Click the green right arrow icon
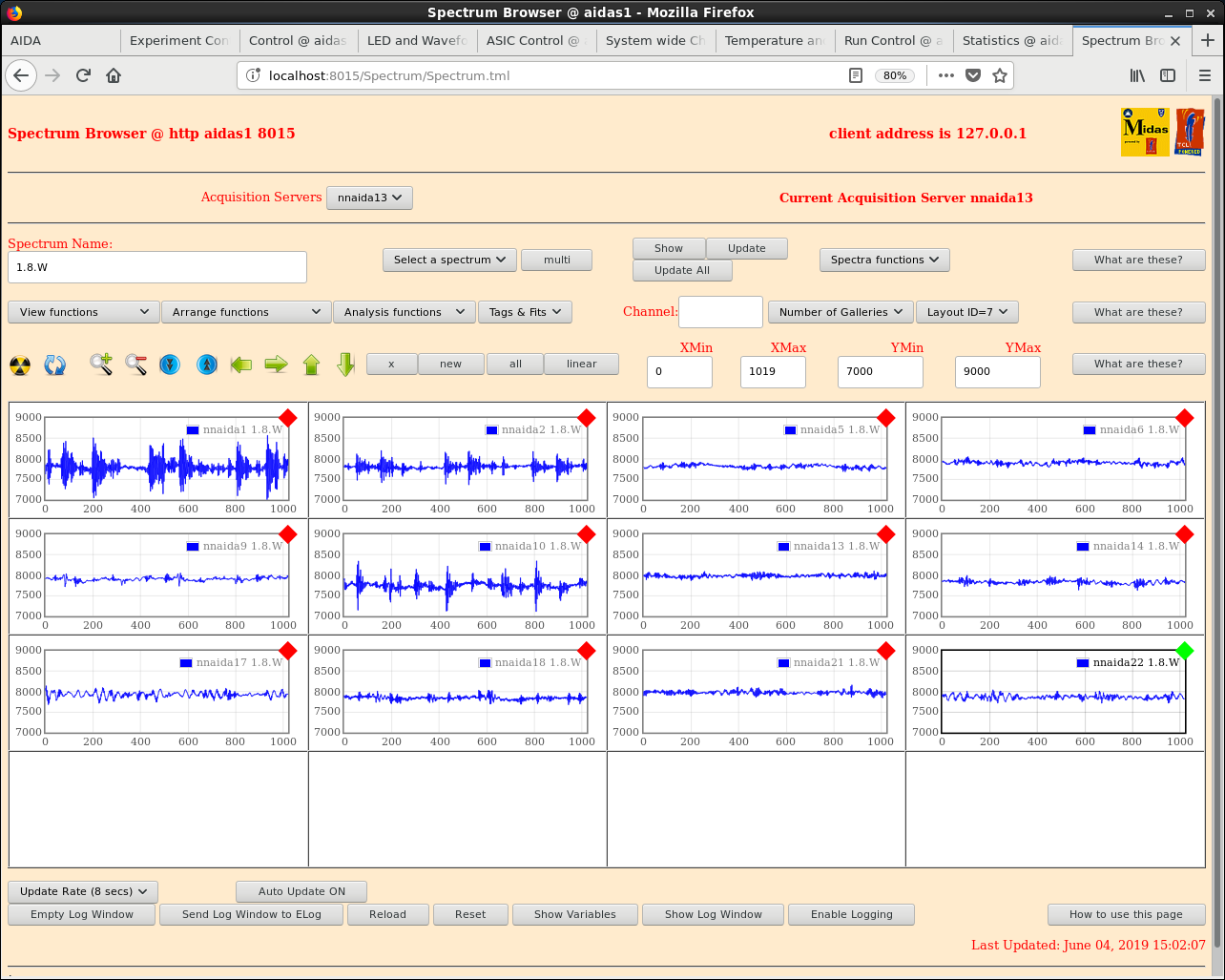The width and height of the screenshot is (1225, 980). (x=276, y=365)
